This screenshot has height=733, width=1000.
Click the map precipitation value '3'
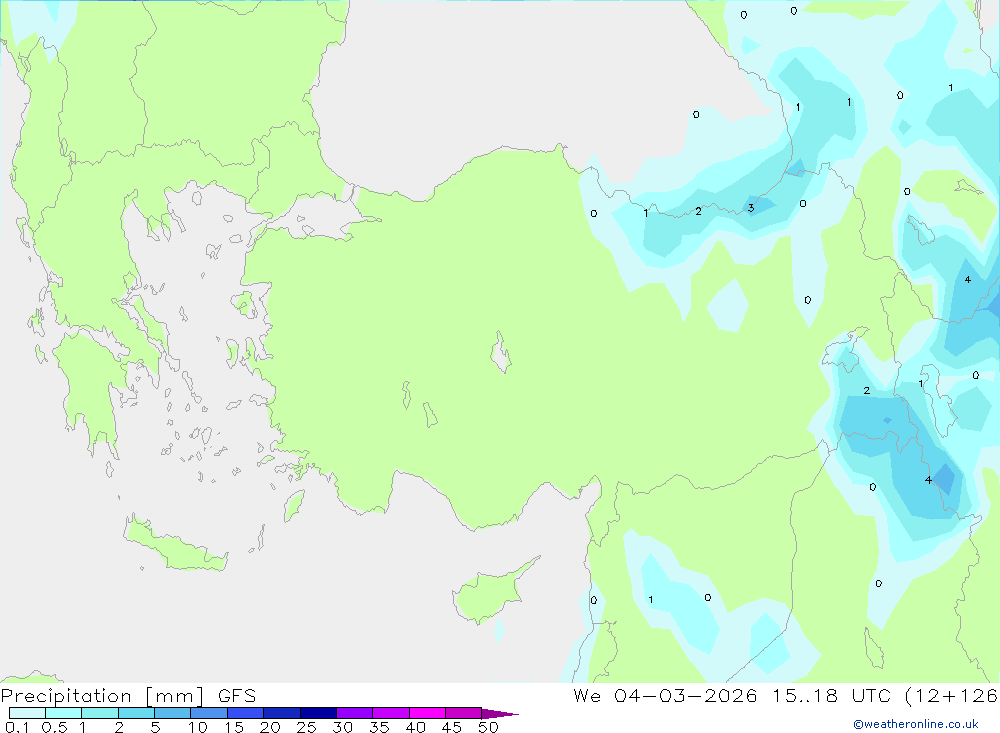pyautogui.click(x=751, y=208)
